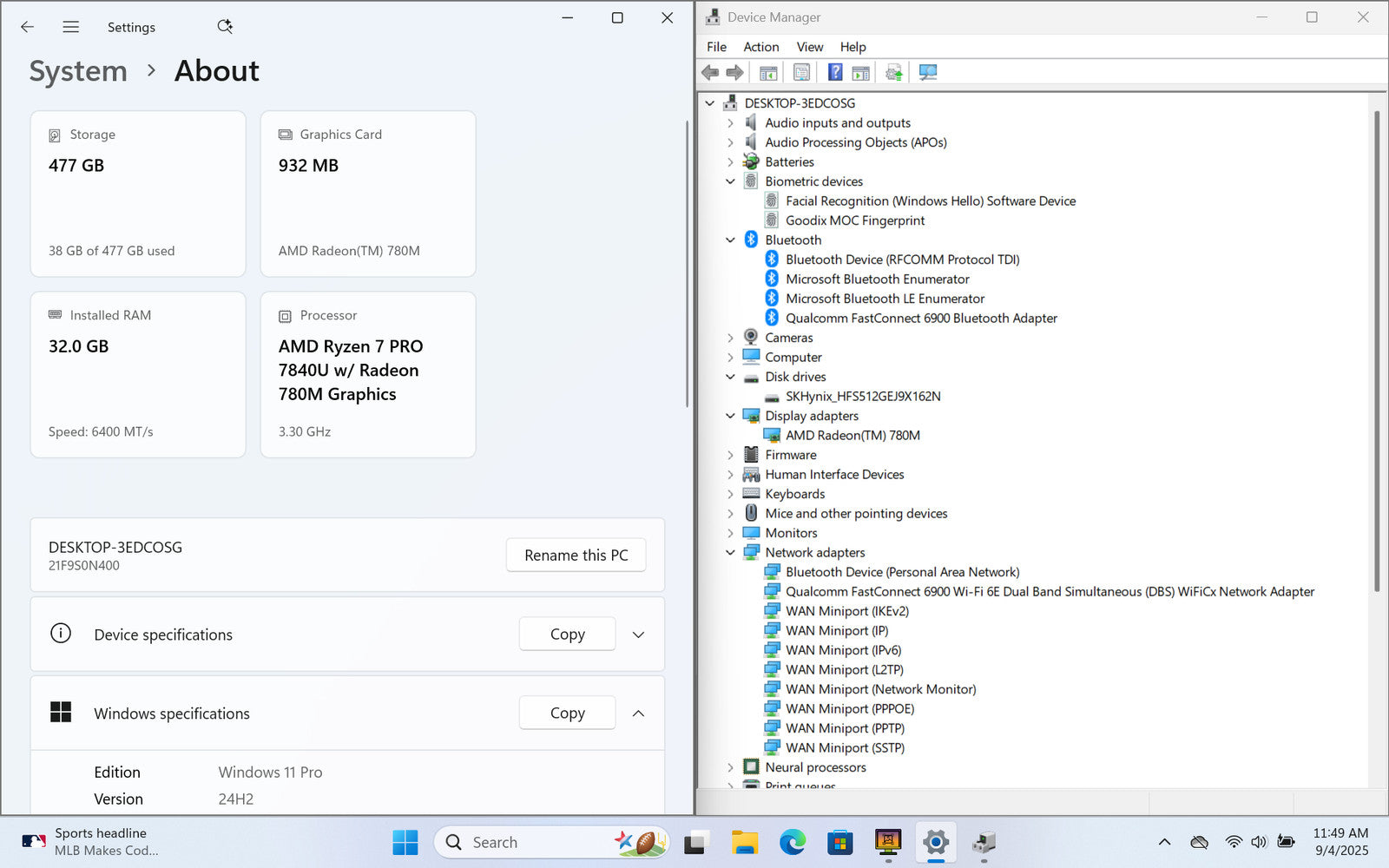Click Scan for hardware changes toolbar icon

click(928, 73)
